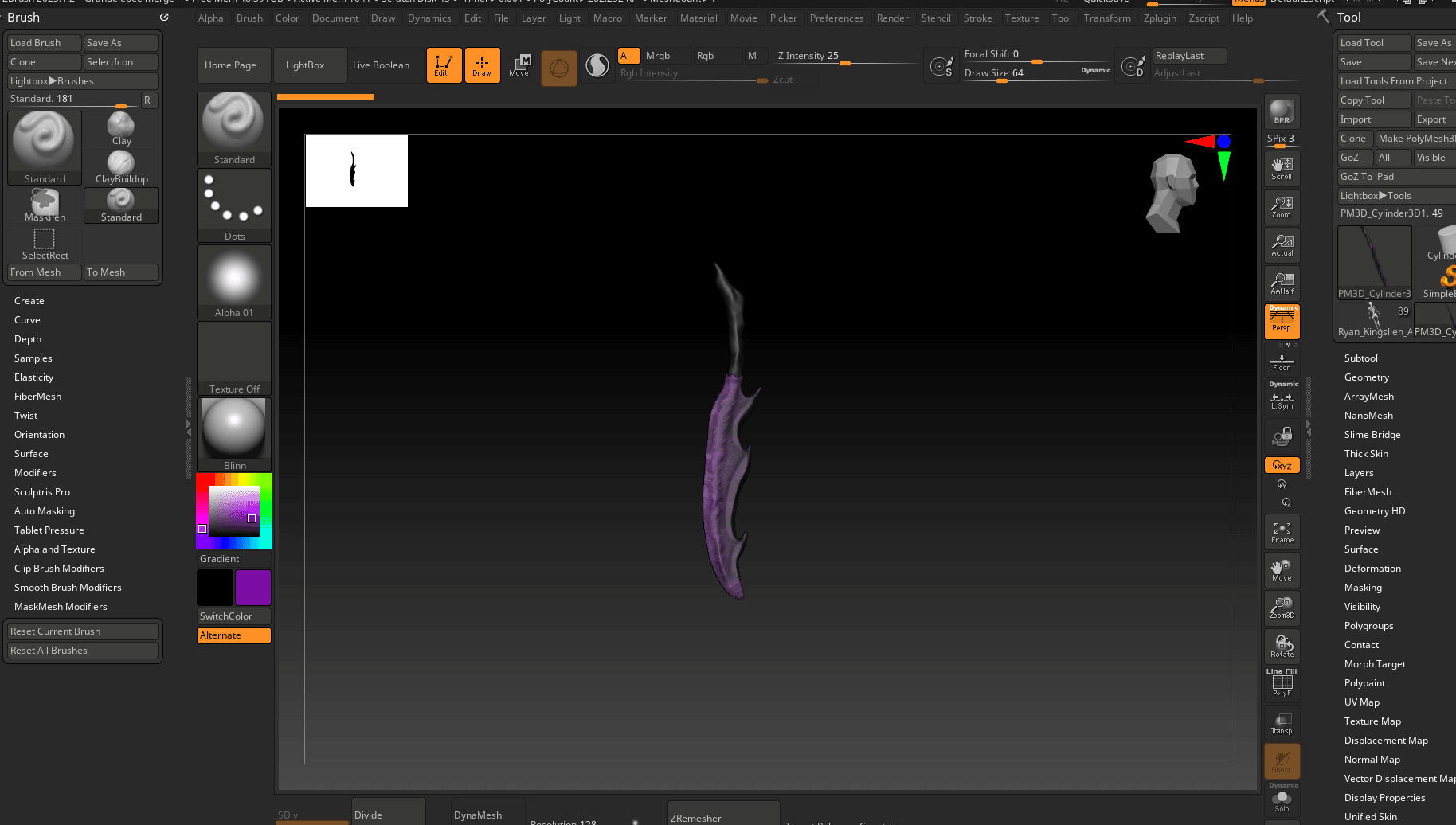Toggle Perspective (Persp) mode
1456x825 pixels.
(1282, 322)
